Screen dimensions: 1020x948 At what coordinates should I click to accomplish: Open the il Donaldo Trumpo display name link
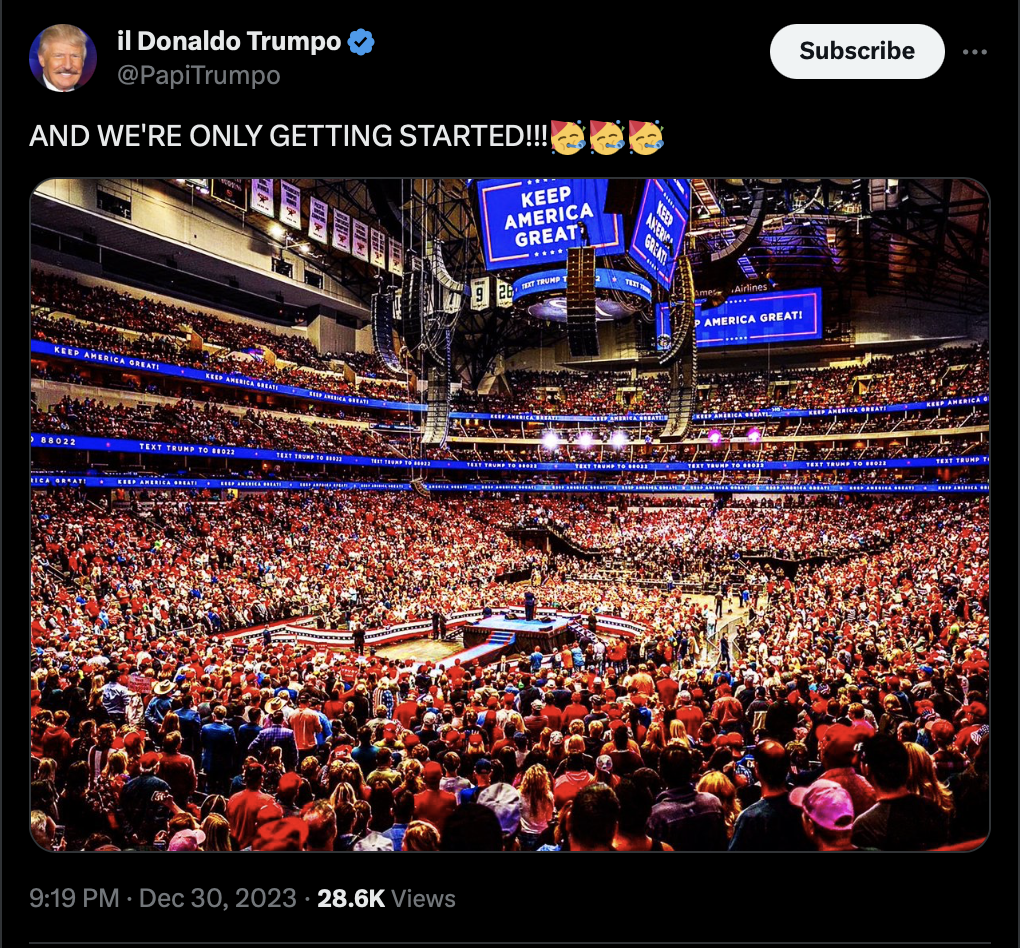click(x=229, y=42)
